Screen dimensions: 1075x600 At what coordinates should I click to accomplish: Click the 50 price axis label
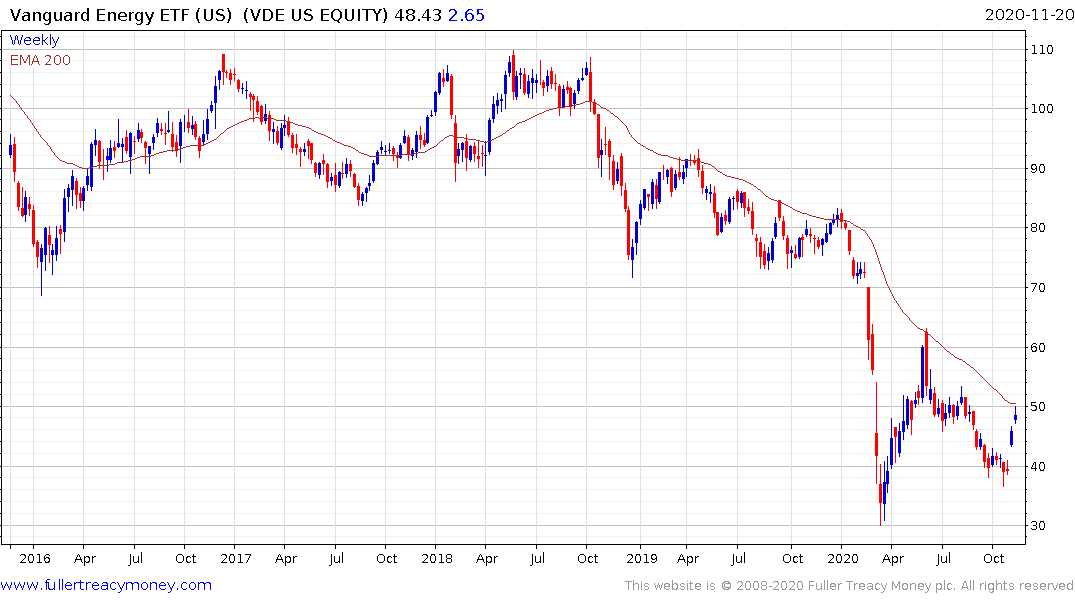pyautogui.click(x=1038, y=407)
